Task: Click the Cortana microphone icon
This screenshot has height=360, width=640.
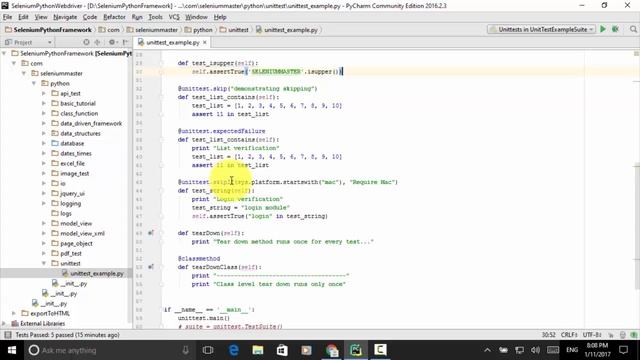Action: point(185,350)
